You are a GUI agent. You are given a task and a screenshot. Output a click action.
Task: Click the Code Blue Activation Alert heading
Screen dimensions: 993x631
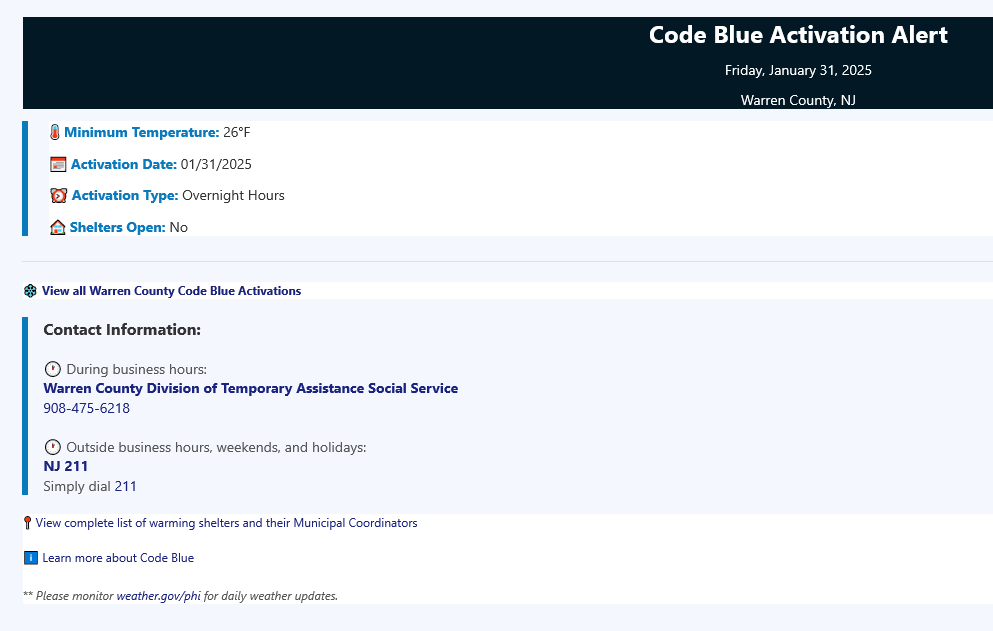pyautogui.click(x=798, y=35)
